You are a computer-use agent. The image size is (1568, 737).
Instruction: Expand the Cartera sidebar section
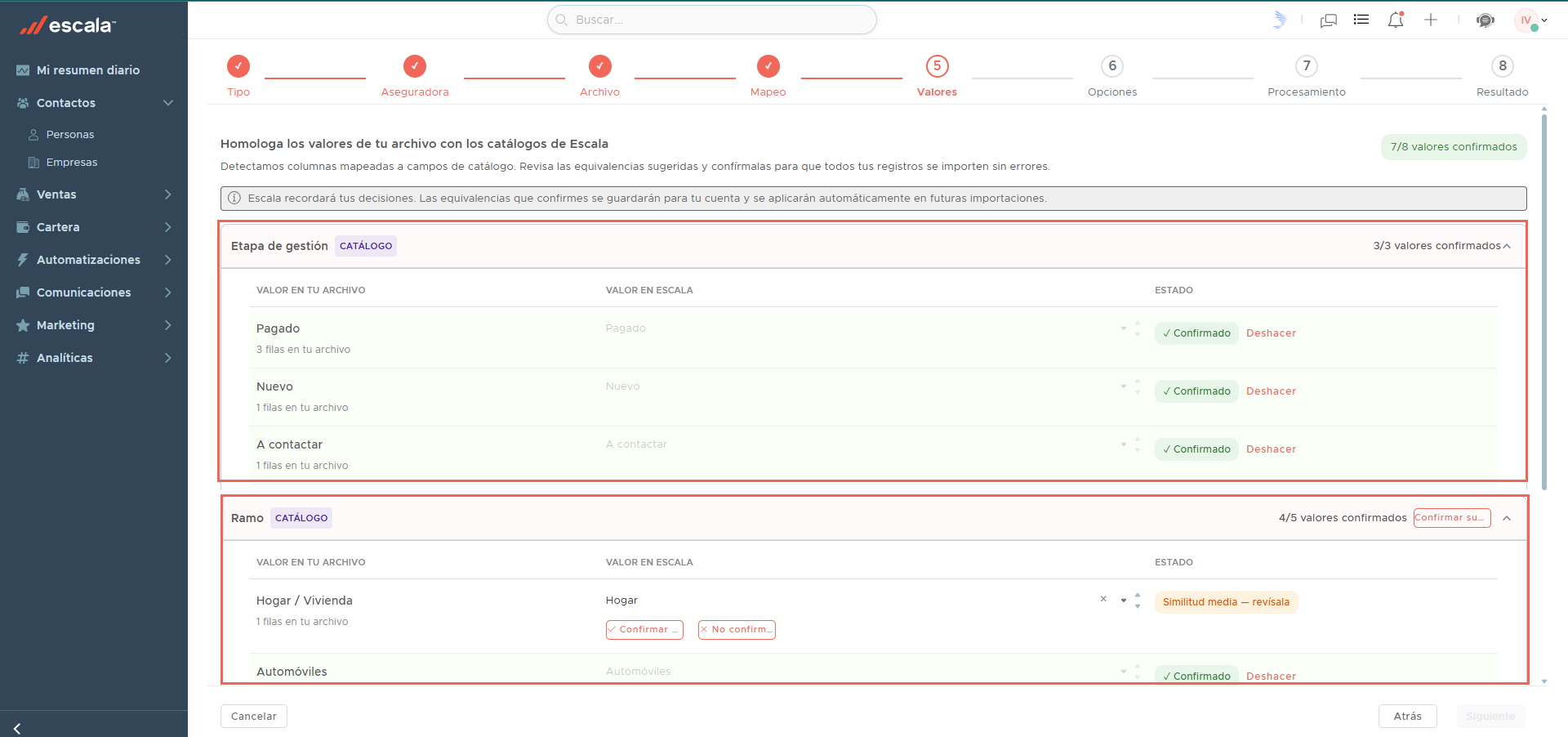coord(168,227)
